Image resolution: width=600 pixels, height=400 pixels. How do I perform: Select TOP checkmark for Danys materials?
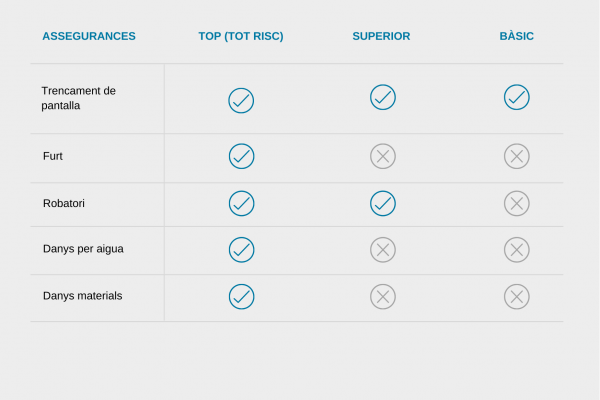tap(241, 297)
